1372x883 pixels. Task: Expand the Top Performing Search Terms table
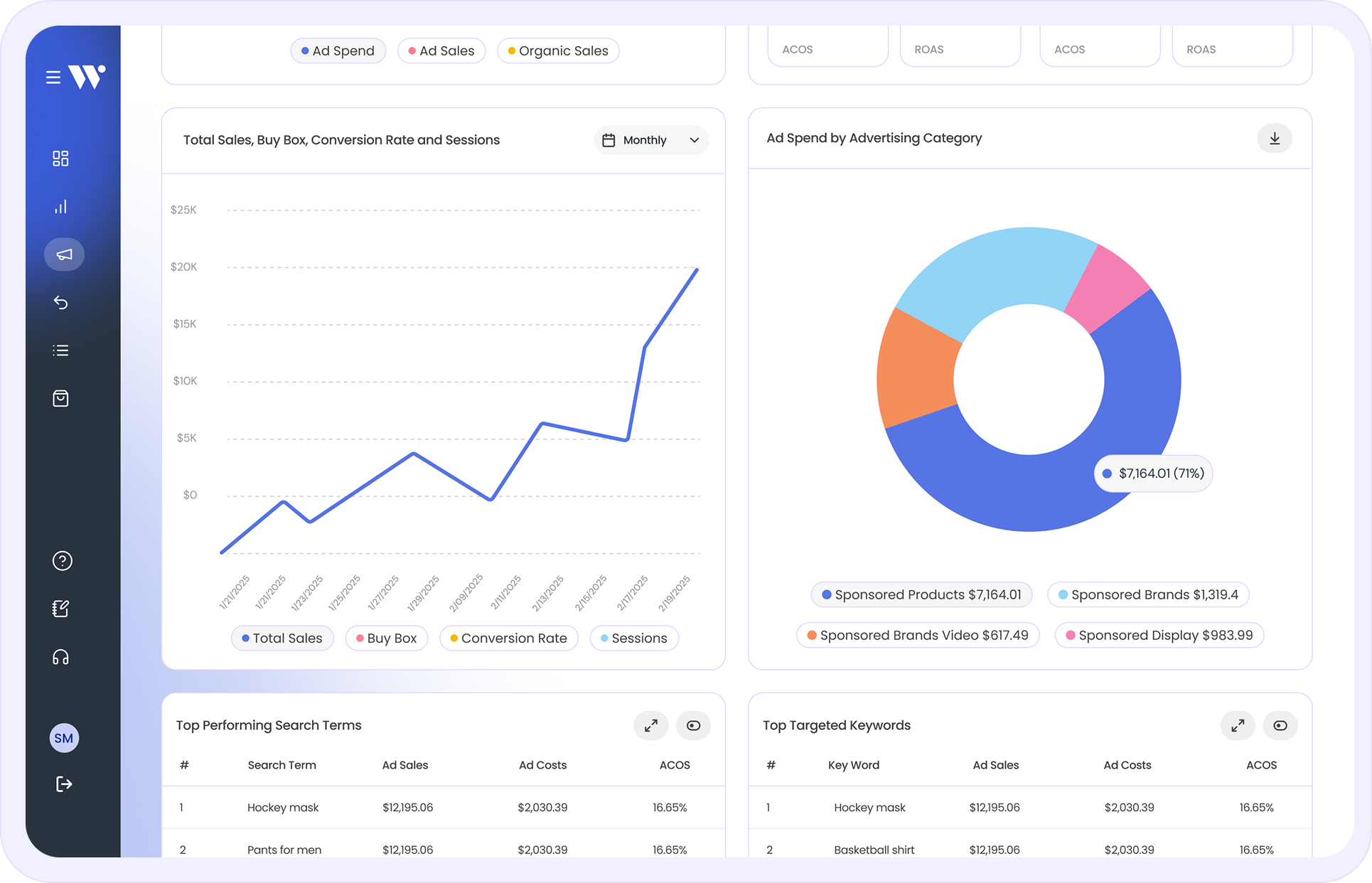tap(650, 726)
